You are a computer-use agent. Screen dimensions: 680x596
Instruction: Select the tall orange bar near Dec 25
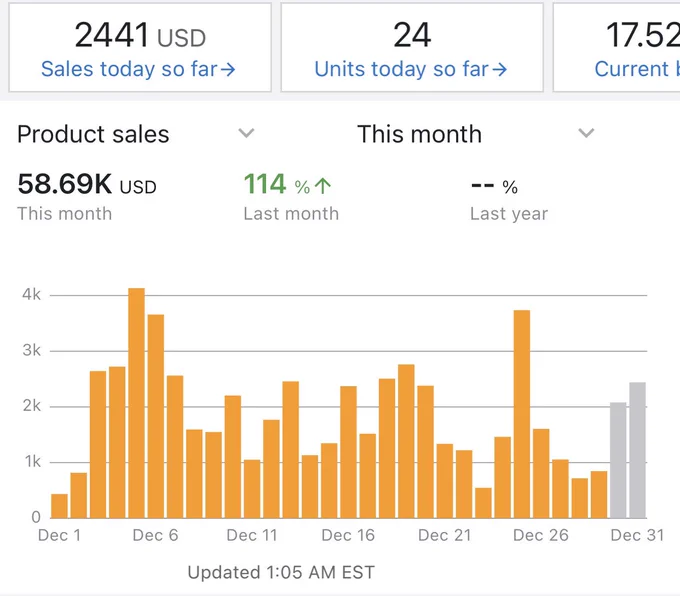[x=522, y=414]
